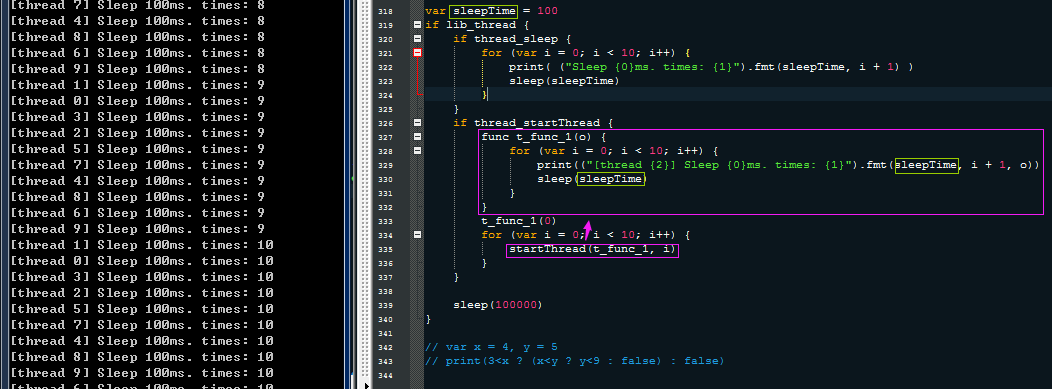This screenshot has width=1052, height=389.
Task: Collapse the 'if thread_sleep' fold on line 320
Action: pos(417,39)
